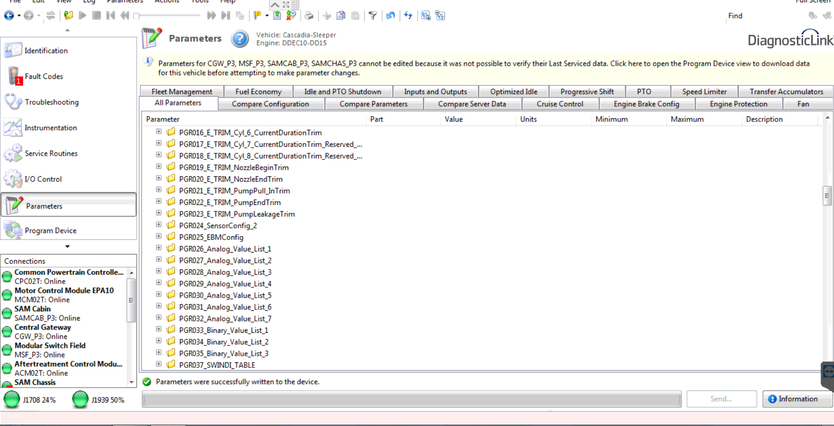Viewport: 834px width, 426px height.
Task: Click the Connections list scrollbar thumb
Action: (131, 299)
